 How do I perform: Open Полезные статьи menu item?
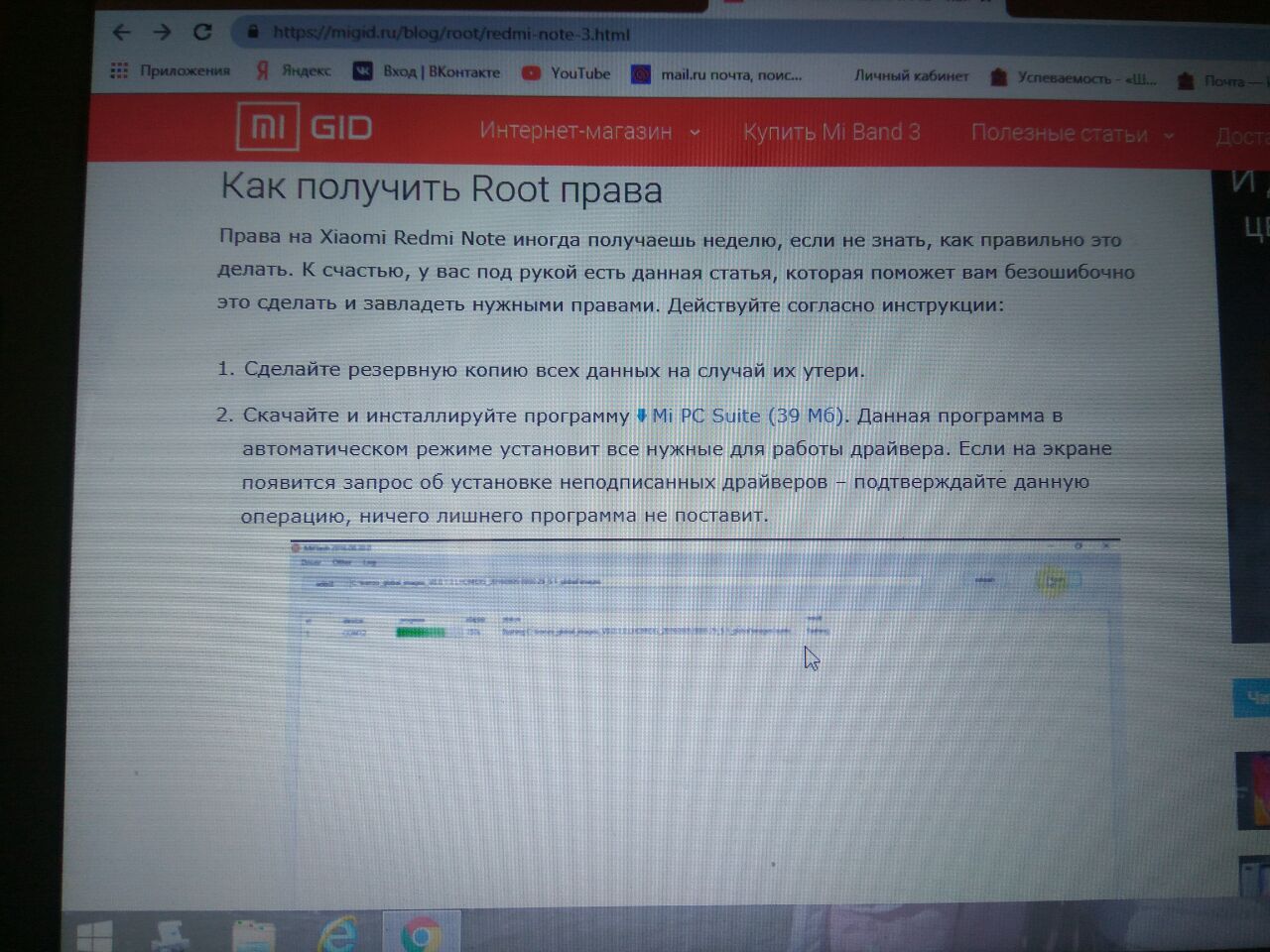click(x=1059, y=134)
